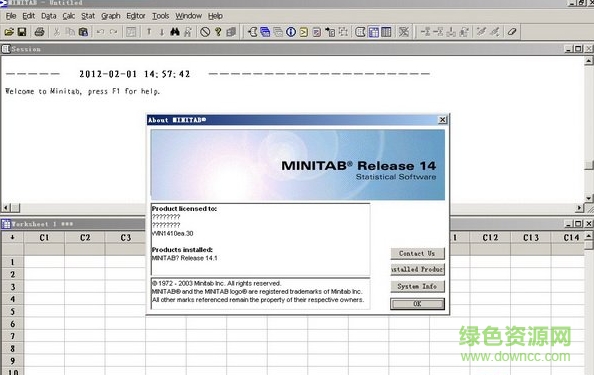
Task: Show the Session folder icon
Action: click(x=253, y=32)
